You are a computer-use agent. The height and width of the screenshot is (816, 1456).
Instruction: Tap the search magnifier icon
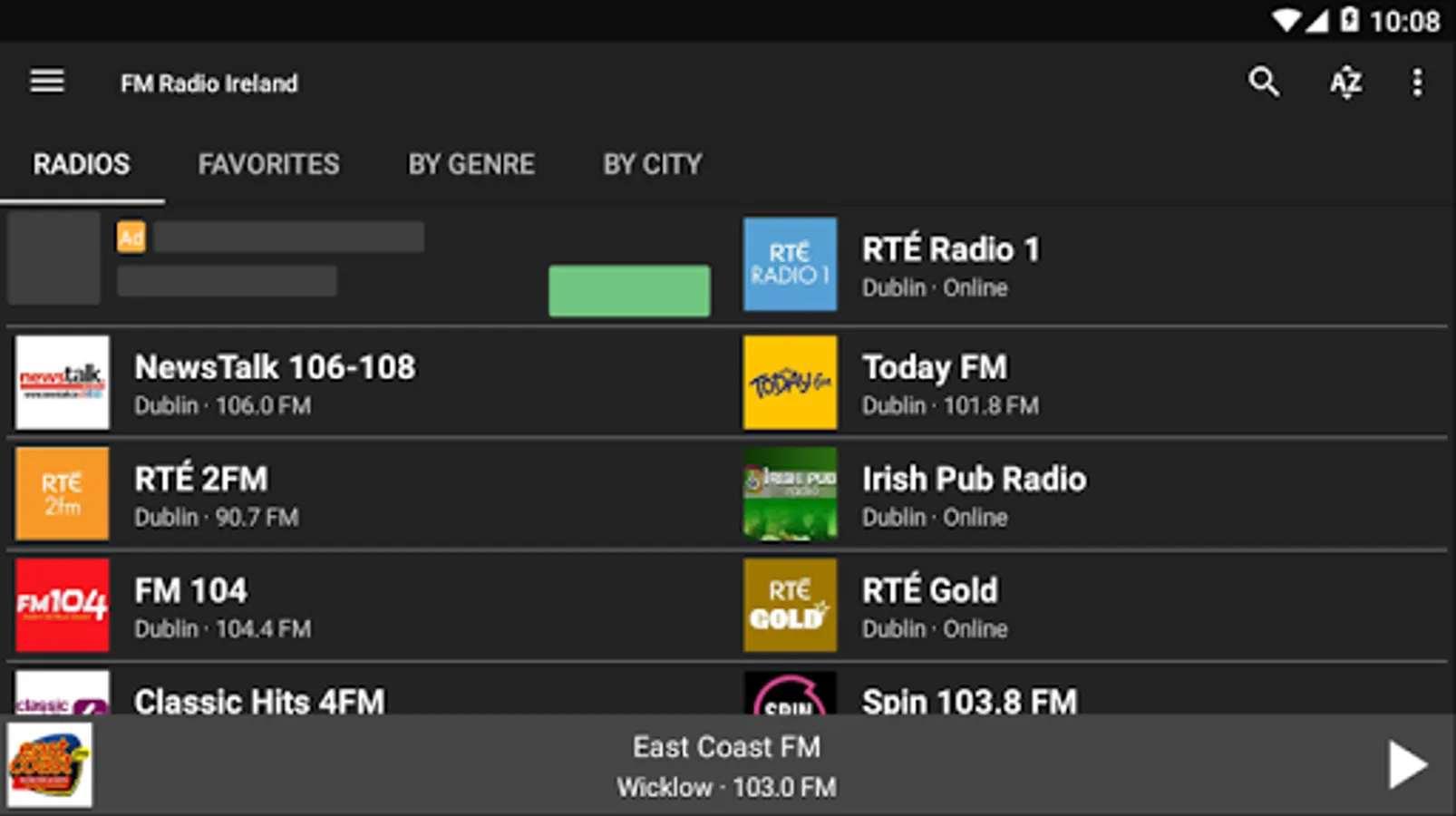(x=1264, y=82)
